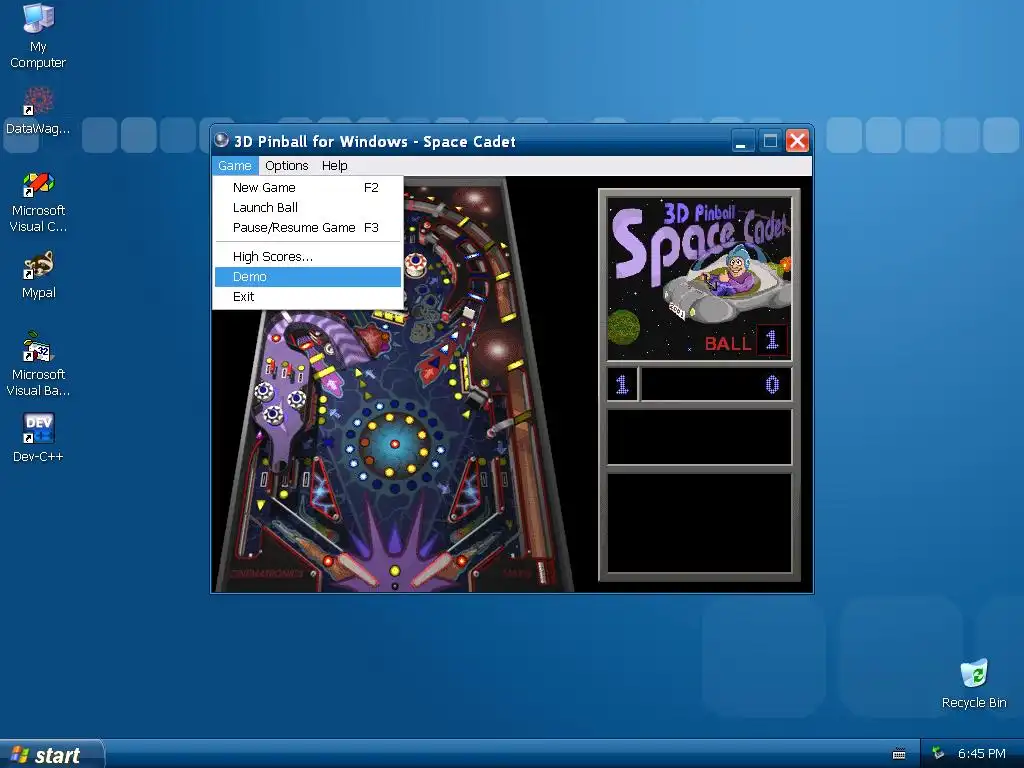1024x768 pixels.
Task: Click the blue circular center target
Action: 393,444
